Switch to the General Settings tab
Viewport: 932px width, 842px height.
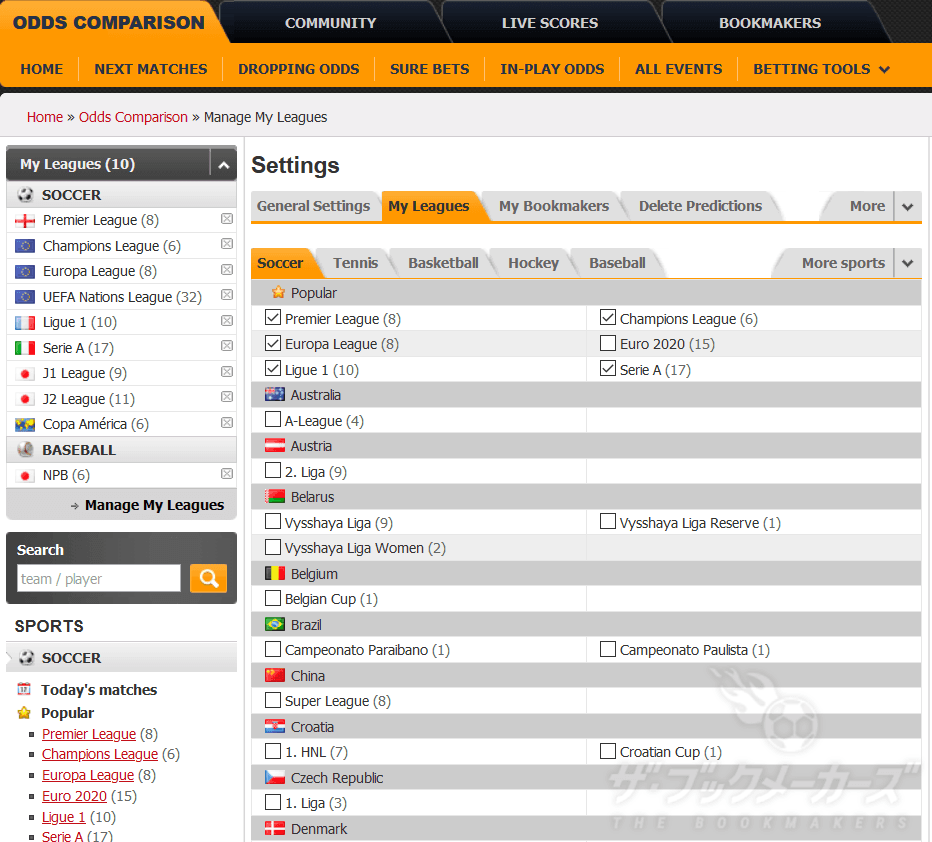pyautogui.click(x=313, y=206)
